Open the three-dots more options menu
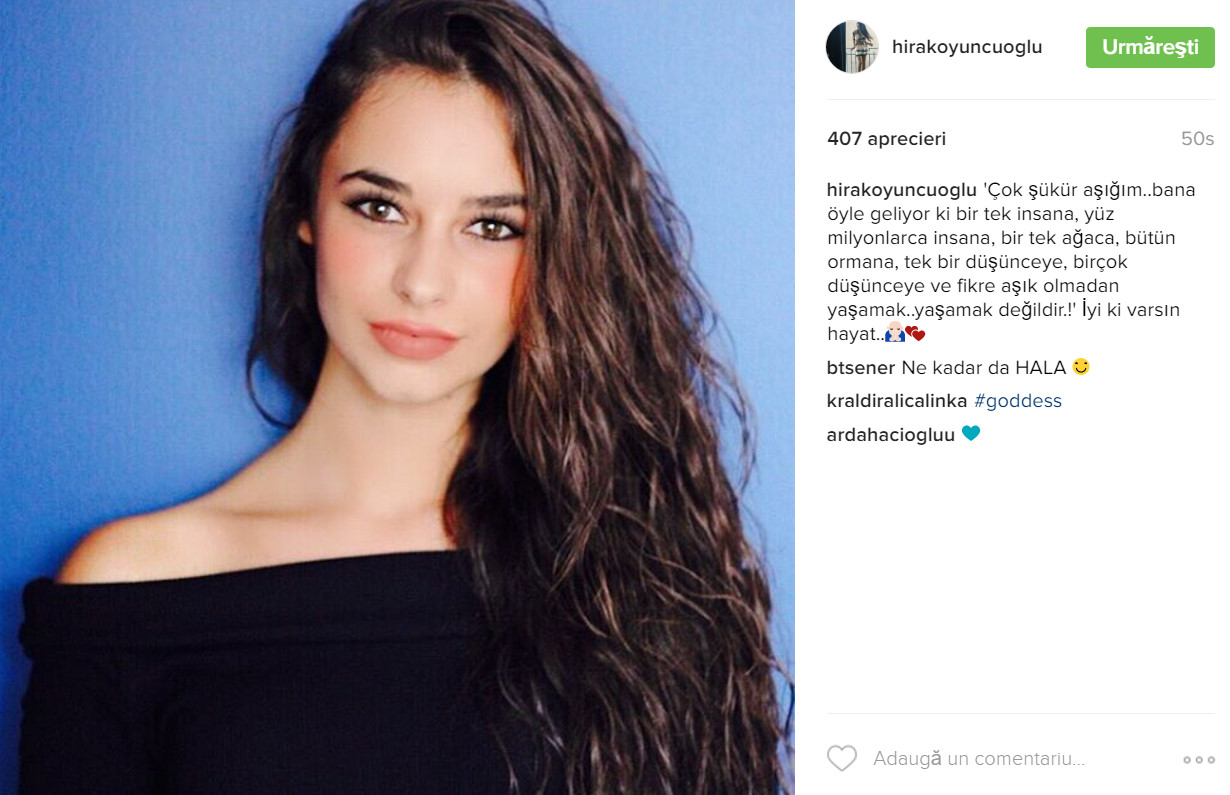Viewport: 1230px width, 795px height. click(x=1198, y=760)
